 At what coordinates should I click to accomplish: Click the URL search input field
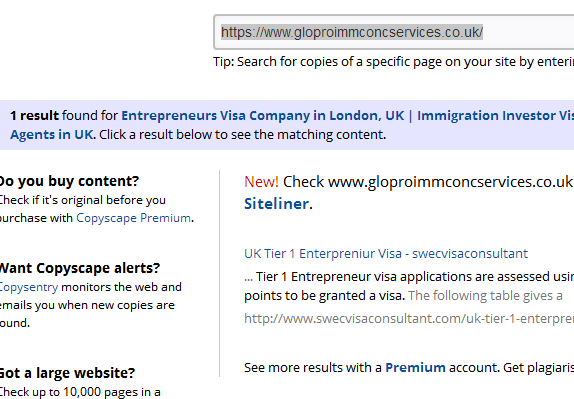394,32
